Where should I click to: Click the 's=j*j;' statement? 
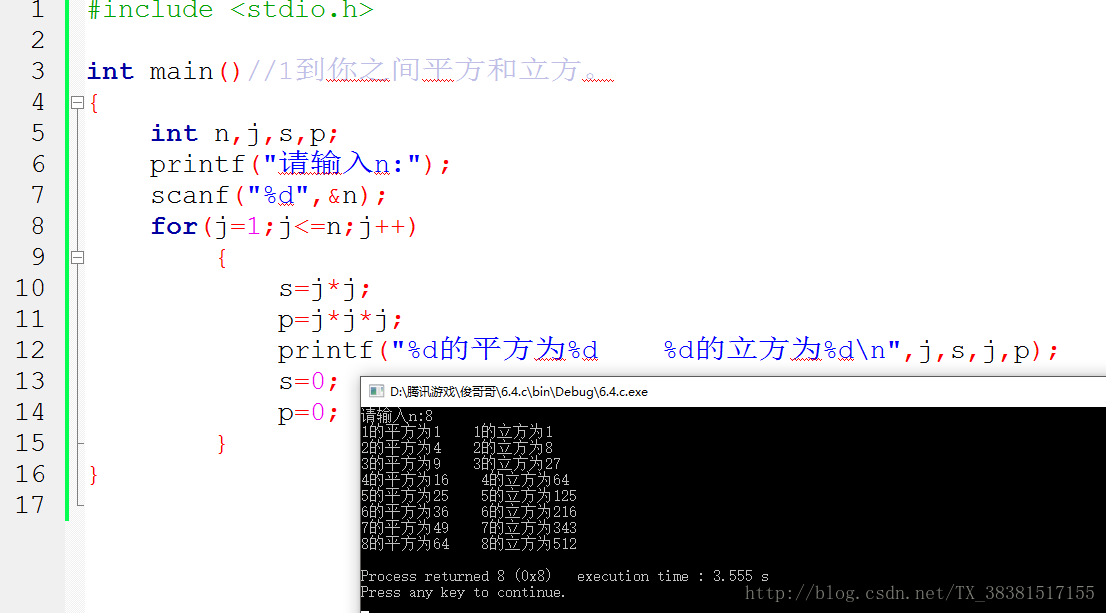324,289
